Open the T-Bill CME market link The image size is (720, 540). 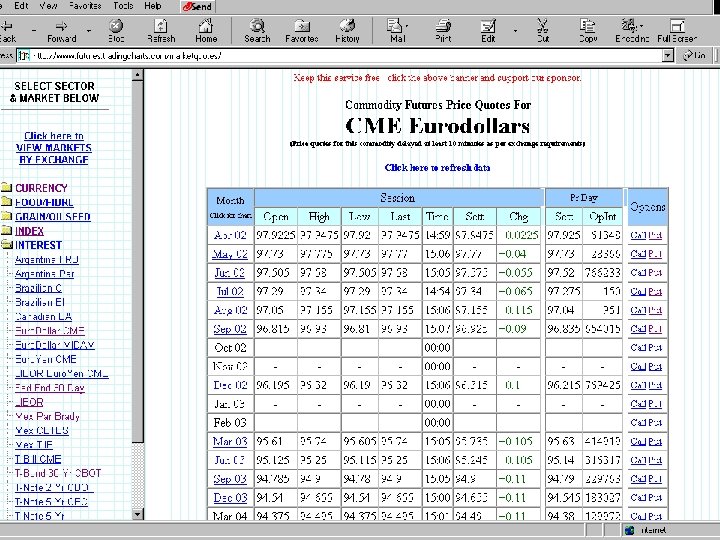[38, 459]
